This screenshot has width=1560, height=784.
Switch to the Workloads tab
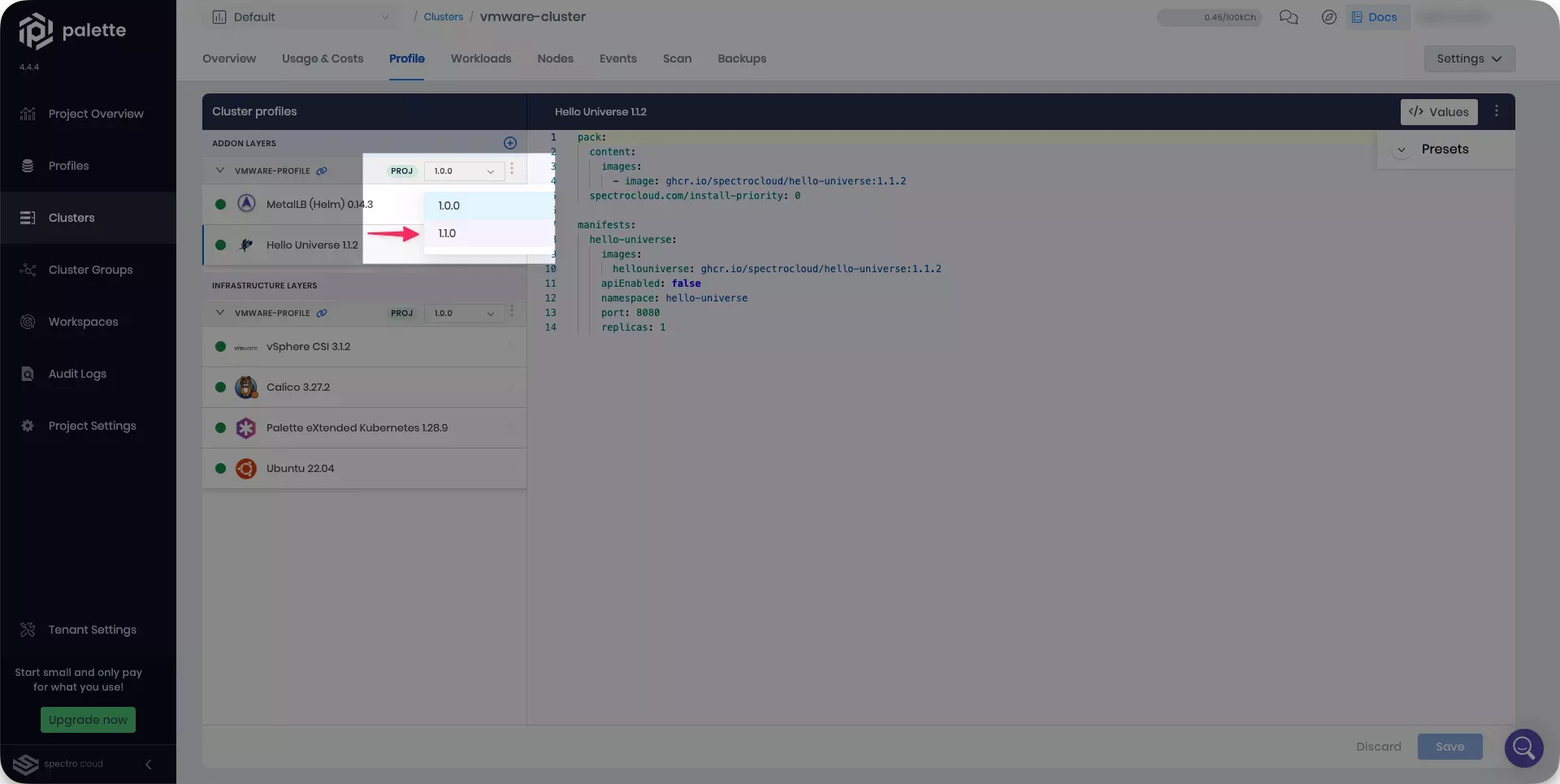click(481, 58)
